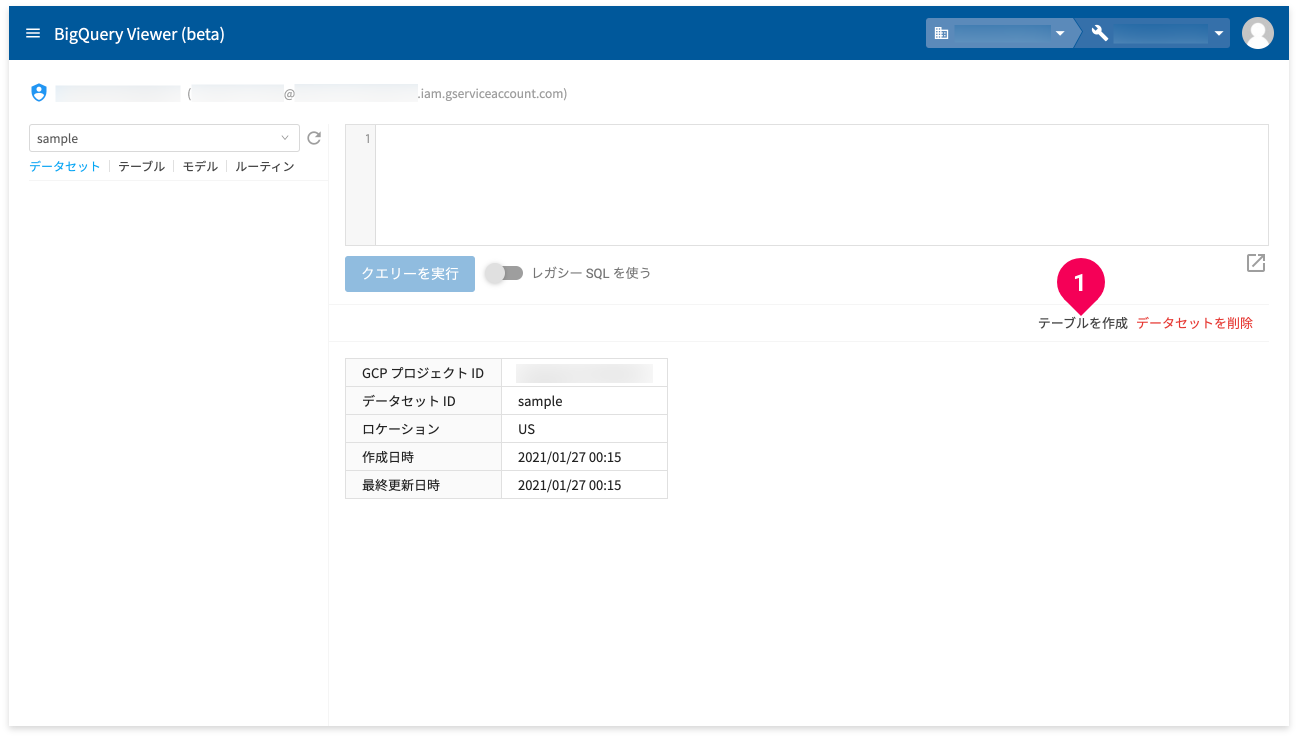Click the user avatar icon
Image resolution: width=1298 pixels, height=738 pixels.
(1257, 33)
